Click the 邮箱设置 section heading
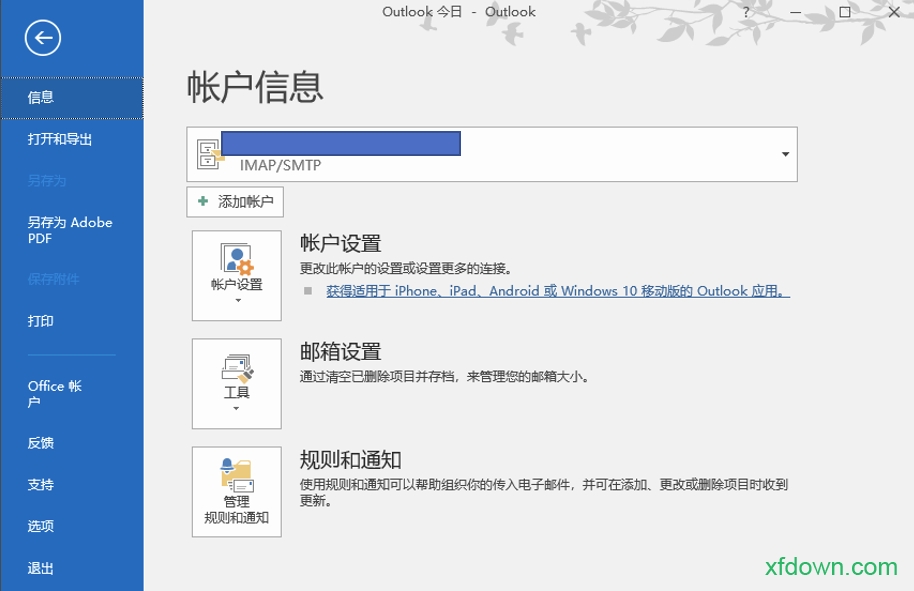The width and height of the screenshot is (914, 591). click(x=340, y=351)
